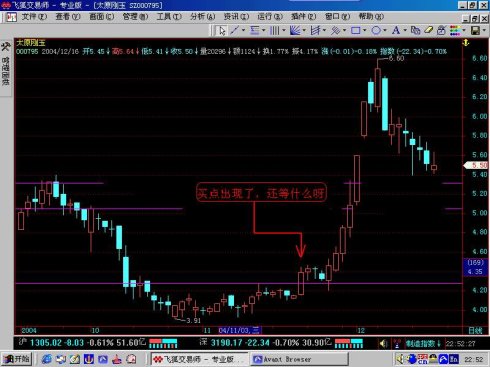The height and width of the screenshot is (367, 490).
Task: Launch Internet Explorer from quick launch
Action: (x=47, y=359)
